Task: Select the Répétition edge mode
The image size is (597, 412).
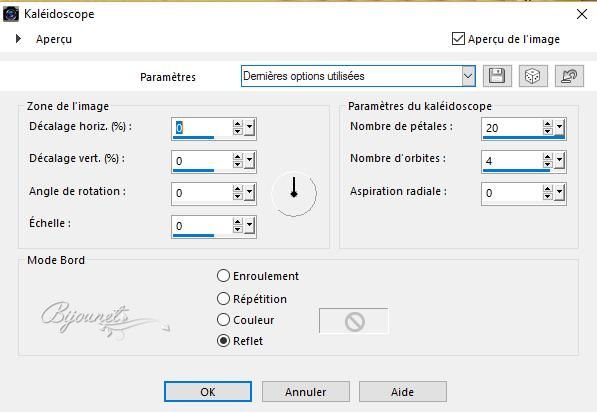Action: pos(223,299)
